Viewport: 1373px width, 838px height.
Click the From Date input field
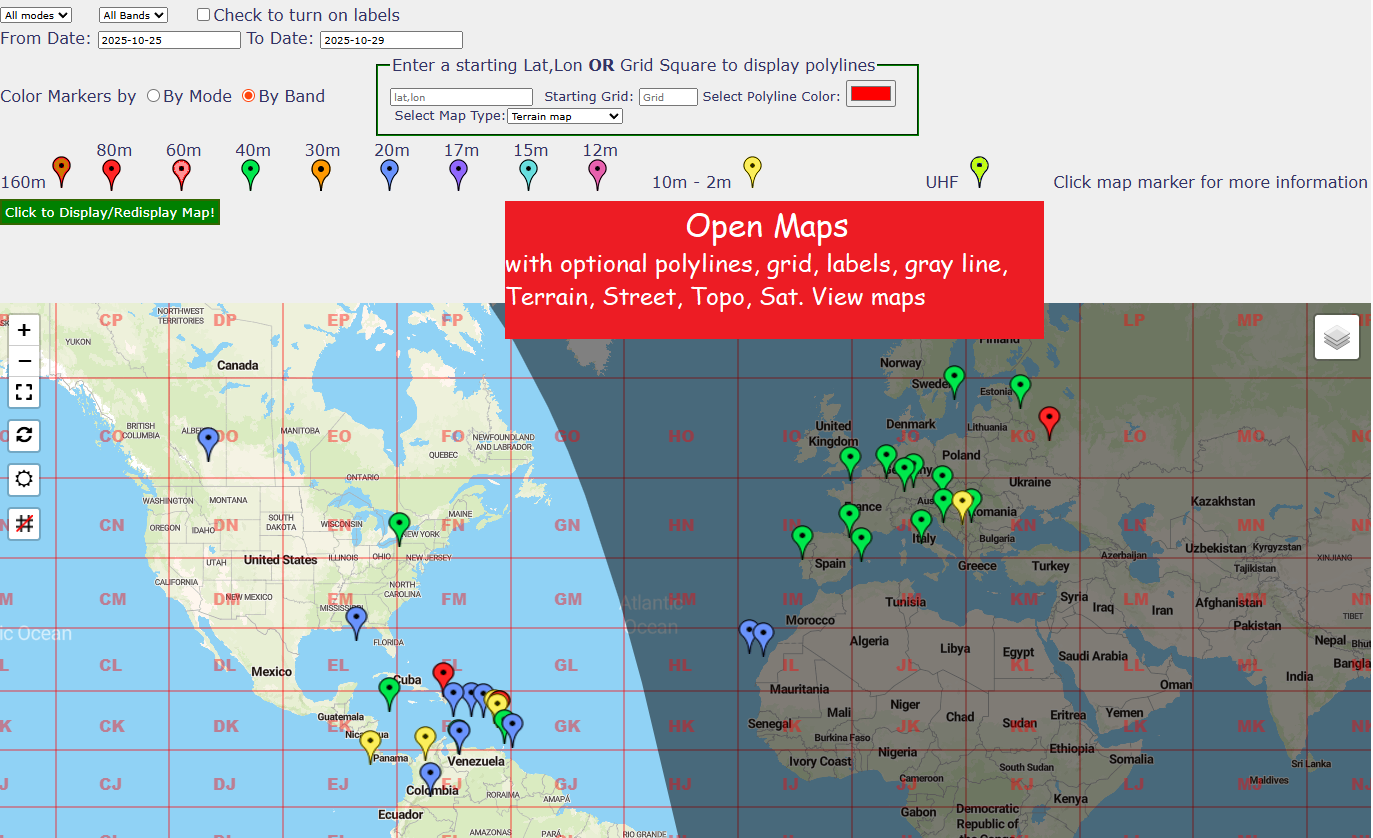[169, 40]
